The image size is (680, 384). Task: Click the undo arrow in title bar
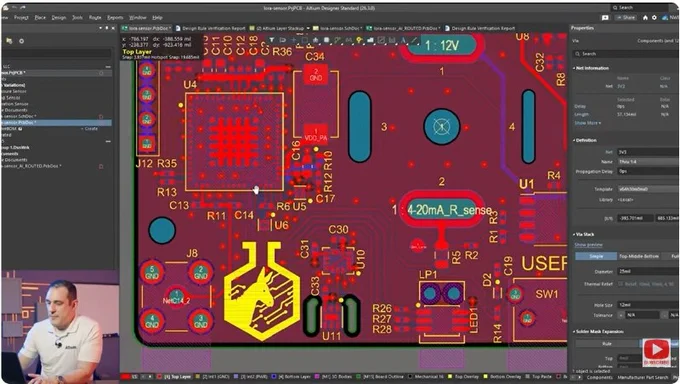(15, 8)
